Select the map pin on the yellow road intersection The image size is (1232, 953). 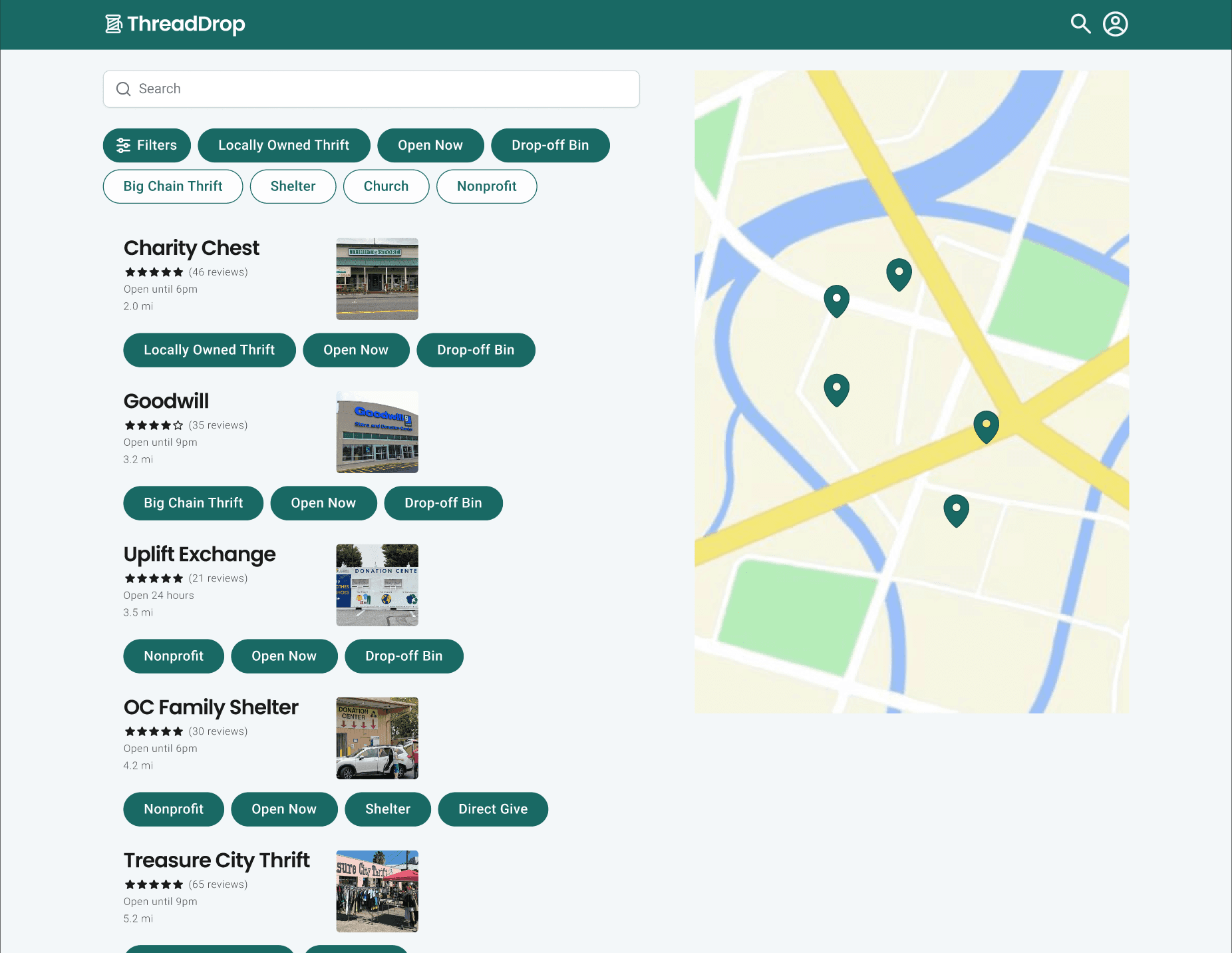click(986, 427)
